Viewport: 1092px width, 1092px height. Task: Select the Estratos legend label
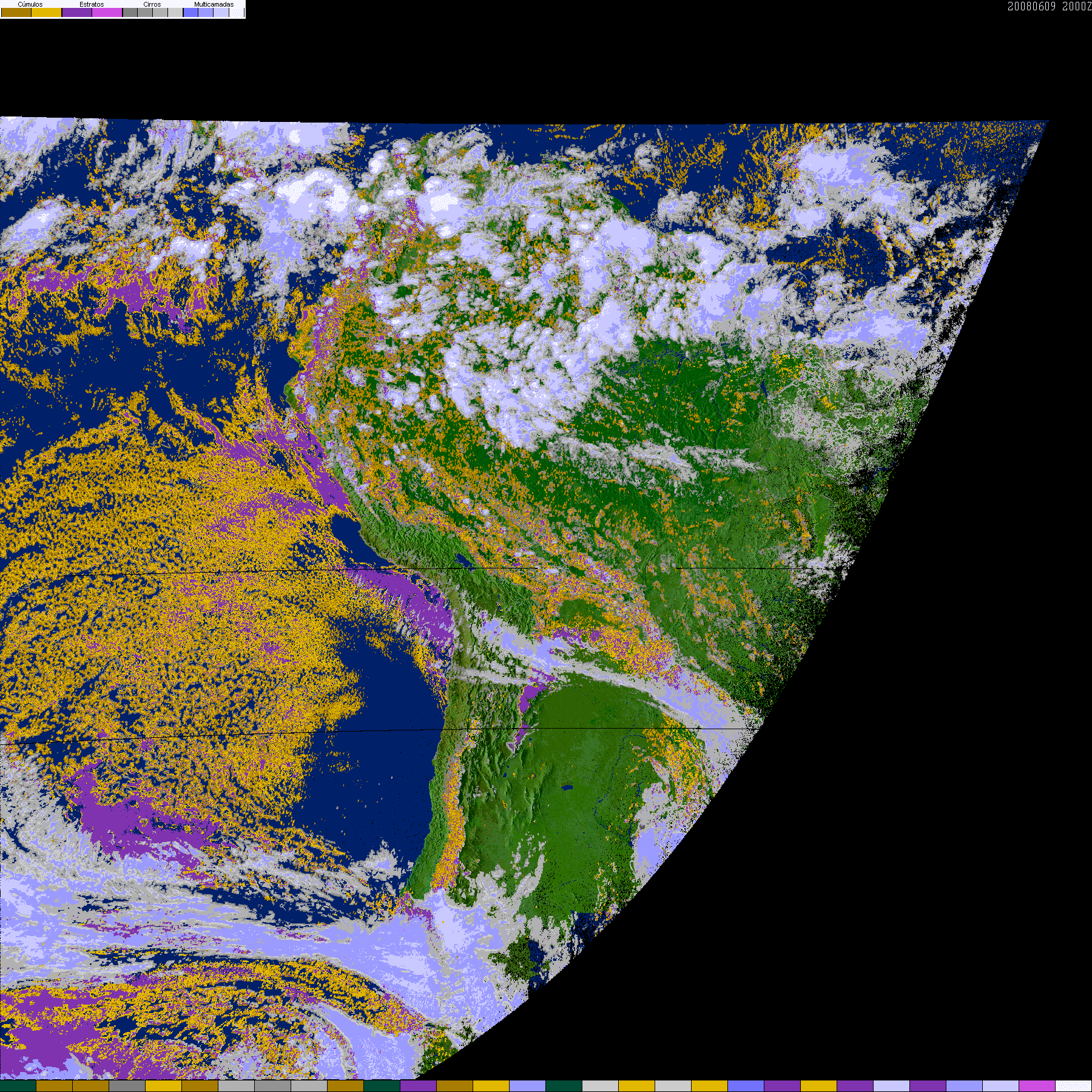pyautogui.click(x=92, y=4)
